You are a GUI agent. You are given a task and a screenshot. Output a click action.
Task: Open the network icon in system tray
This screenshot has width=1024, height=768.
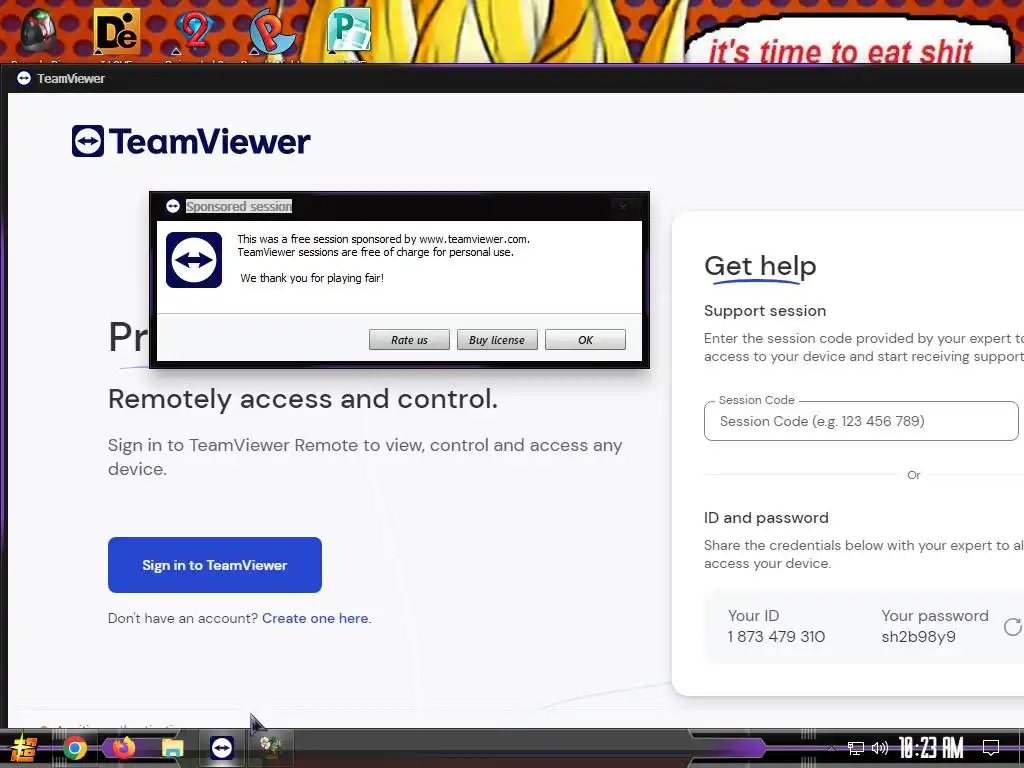click(856, 748)
